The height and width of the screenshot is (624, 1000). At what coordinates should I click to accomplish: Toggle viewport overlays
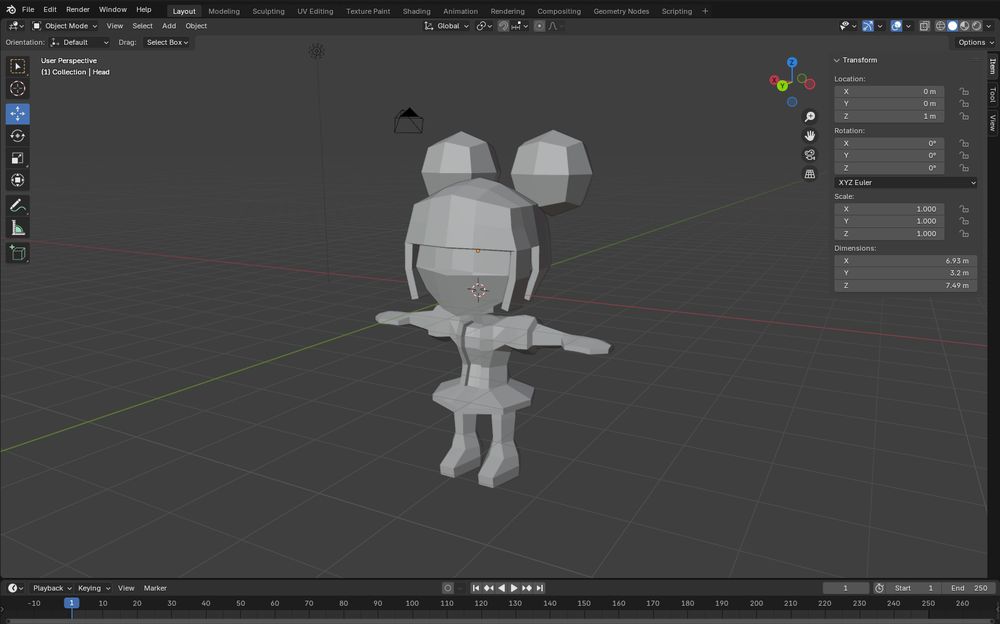(896, 26)
